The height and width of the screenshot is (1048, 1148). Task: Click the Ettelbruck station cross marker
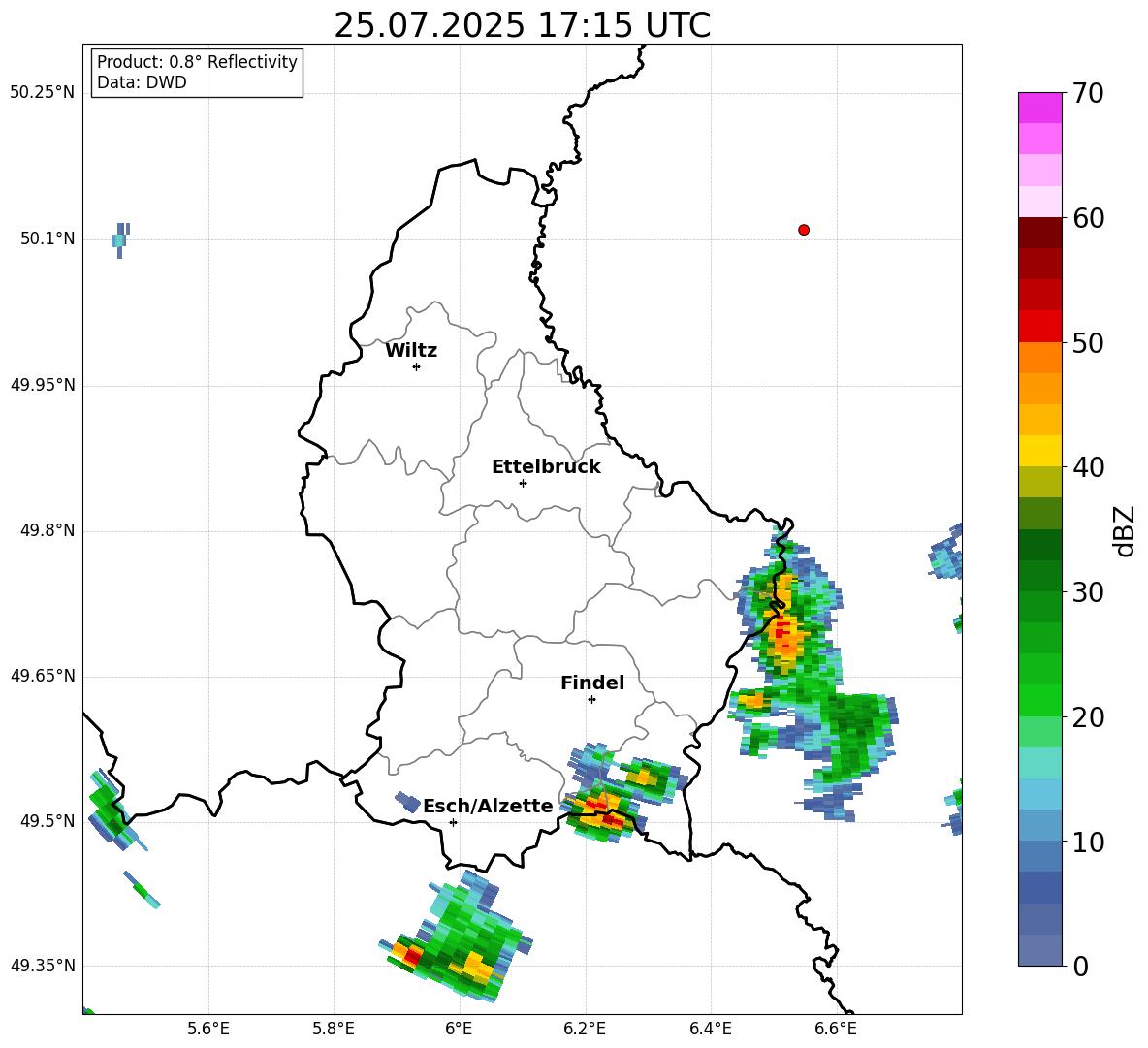[x=523, y=483]
